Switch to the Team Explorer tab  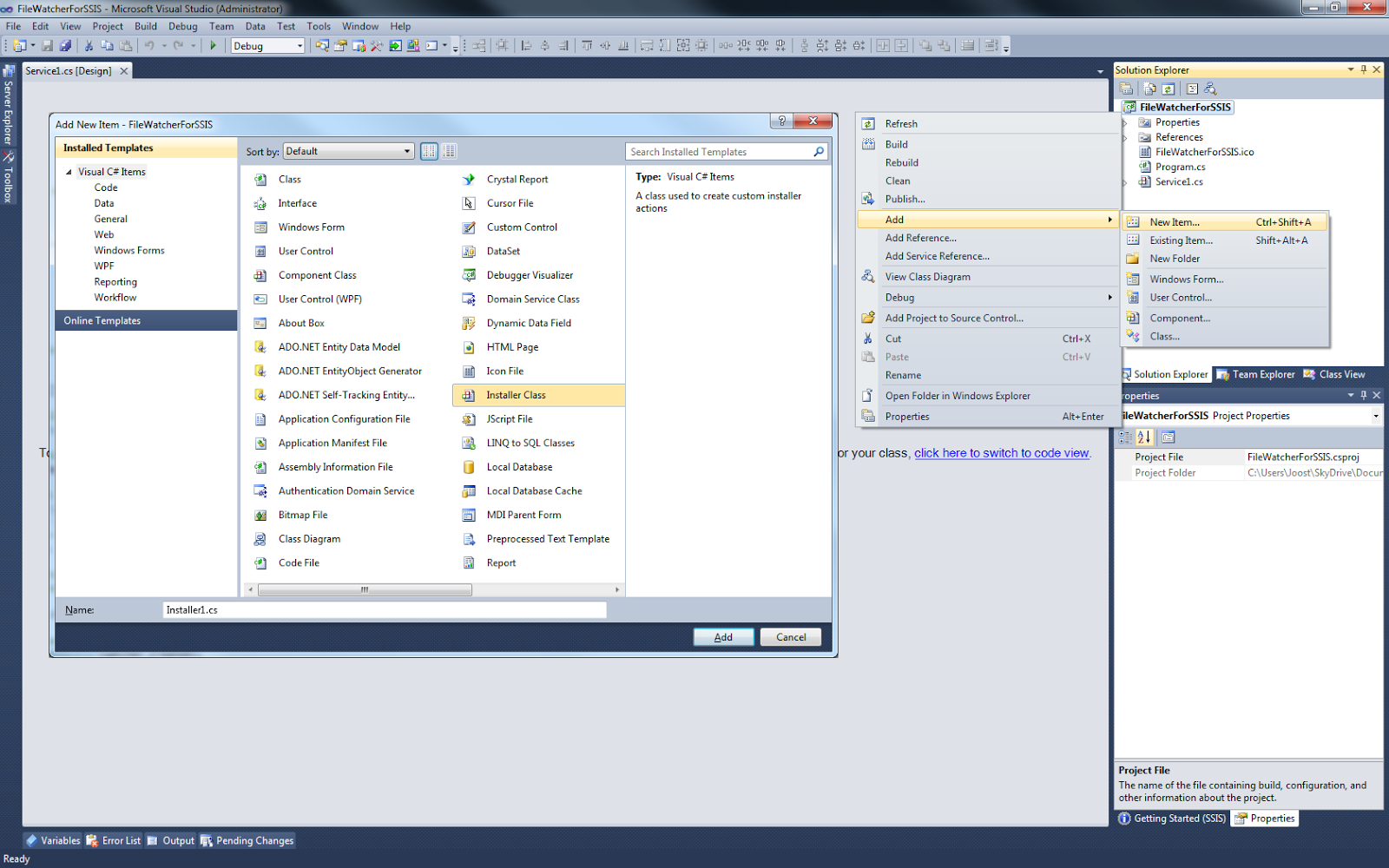tap(1255, 375)
